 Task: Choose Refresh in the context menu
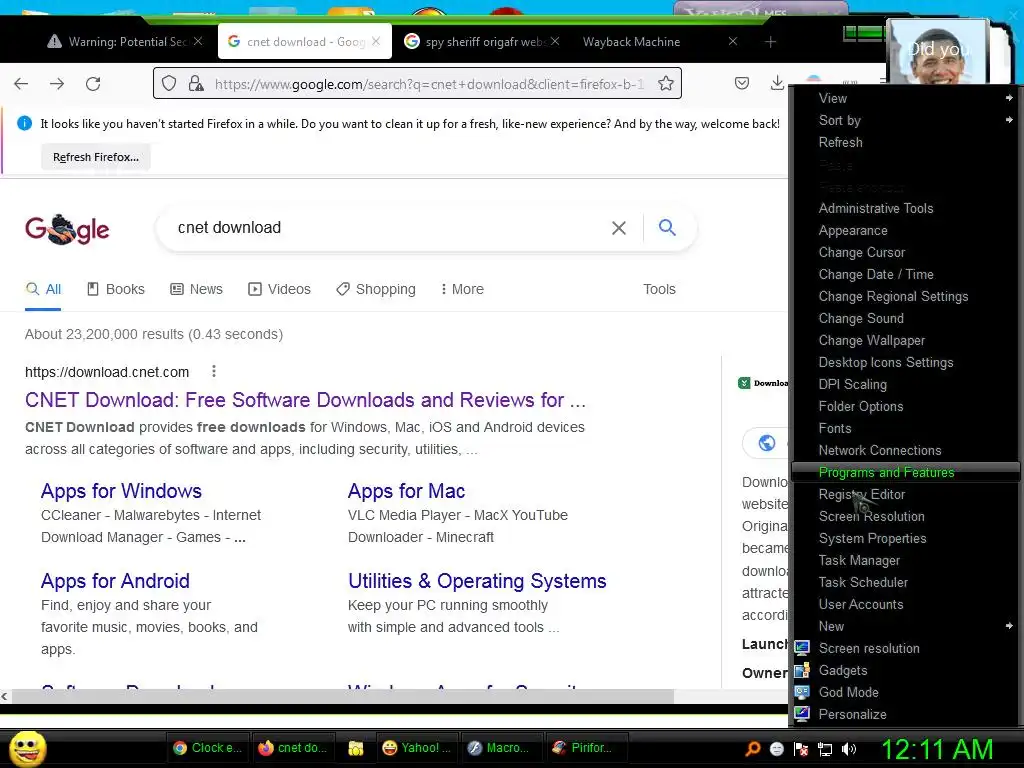905,142
